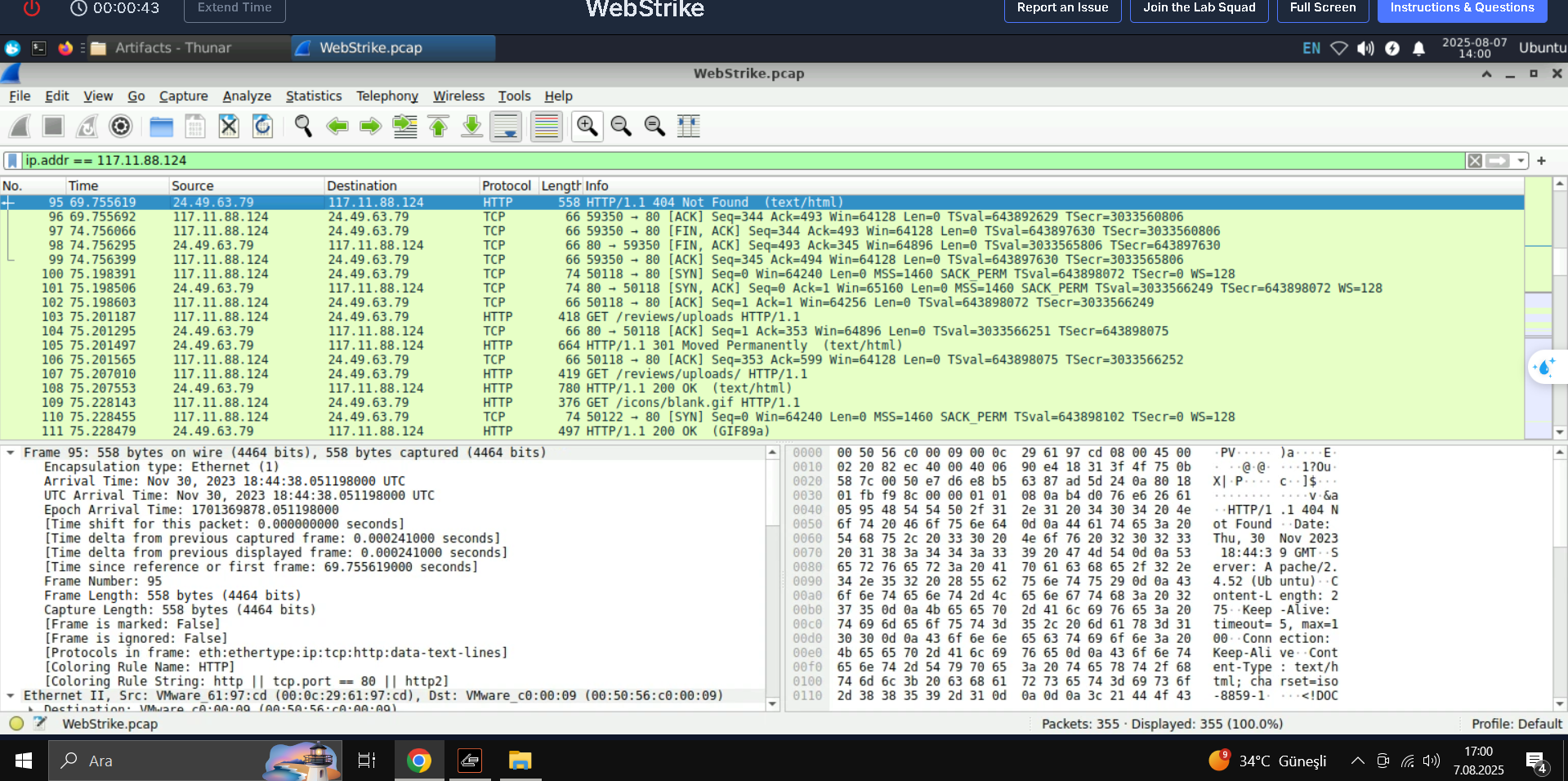Add a display filter button plus
Image resolution: width=1568 pixels, height=781 pixels.
1541,161
